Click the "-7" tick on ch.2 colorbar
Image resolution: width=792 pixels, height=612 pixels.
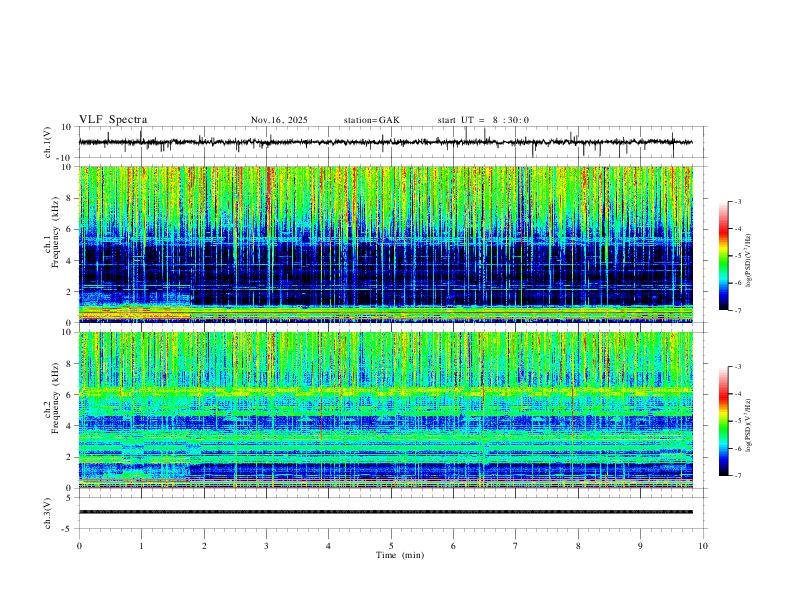738,476
